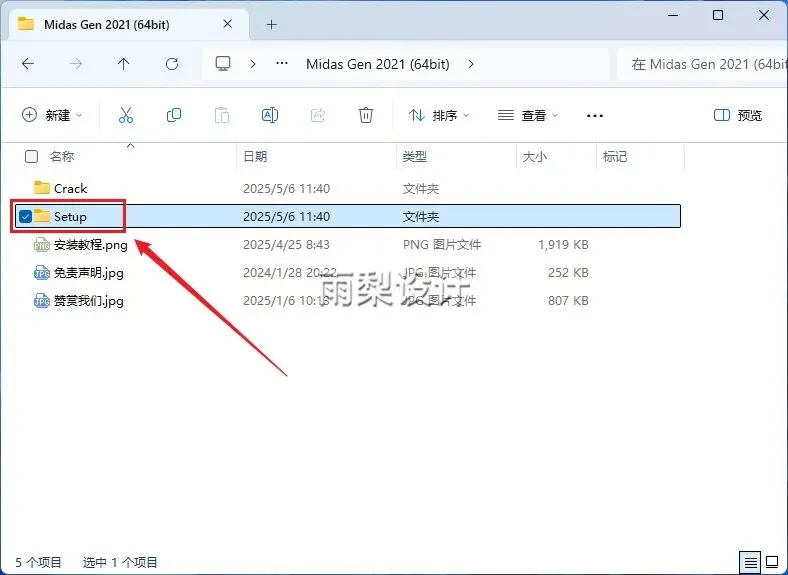Click the Share icon
Viewport: 788px width, 575px height.
point(318,115)
